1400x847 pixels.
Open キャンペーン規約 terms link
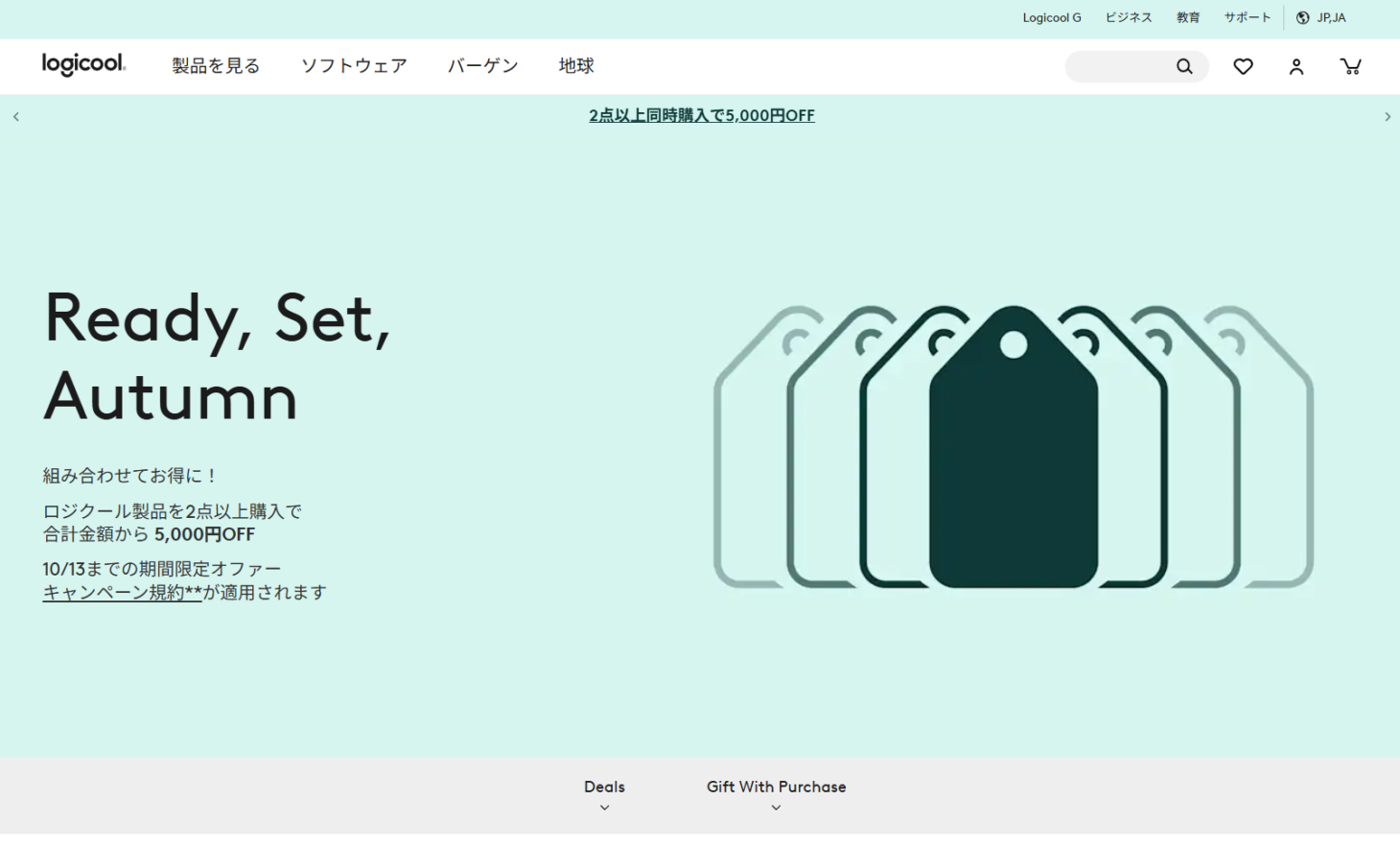tap(122, 593)
